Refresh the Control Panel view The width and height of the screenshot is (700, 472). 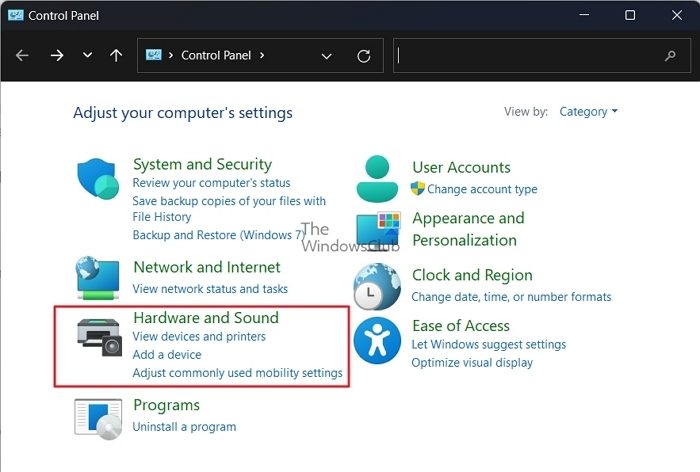pos(364,56)
